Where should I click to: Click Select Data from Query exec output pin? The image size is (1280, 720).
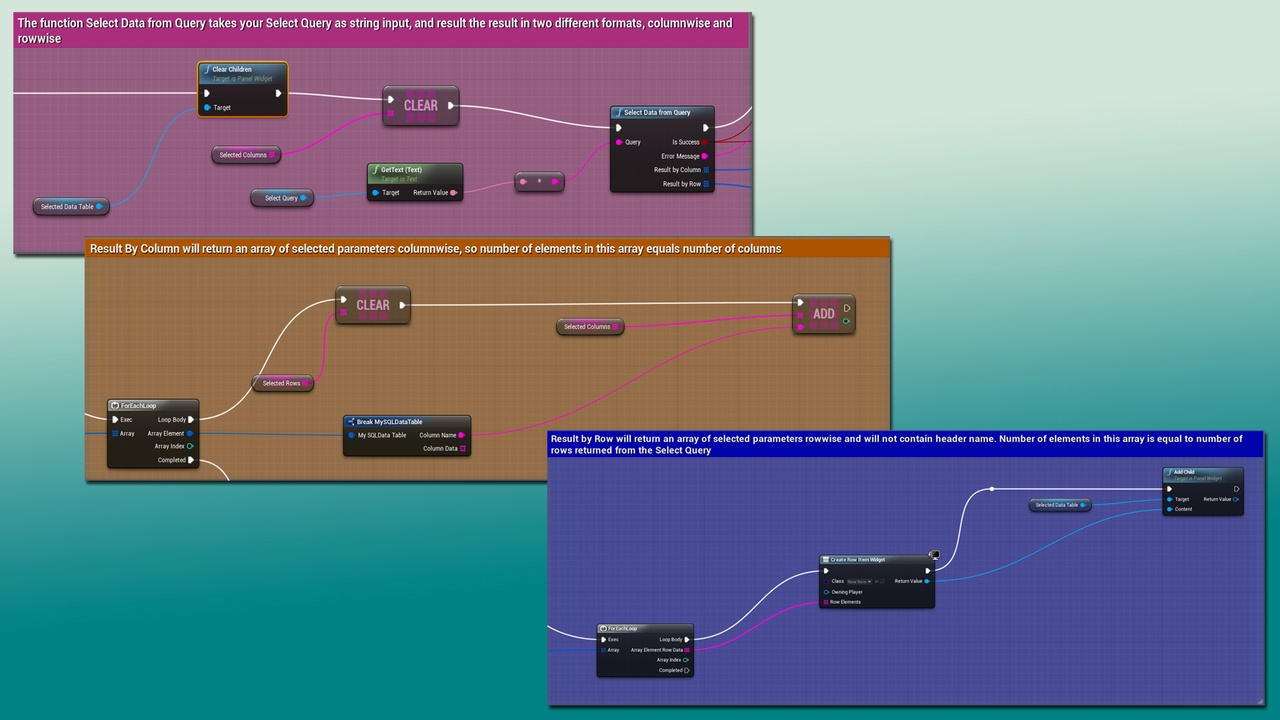706,128
